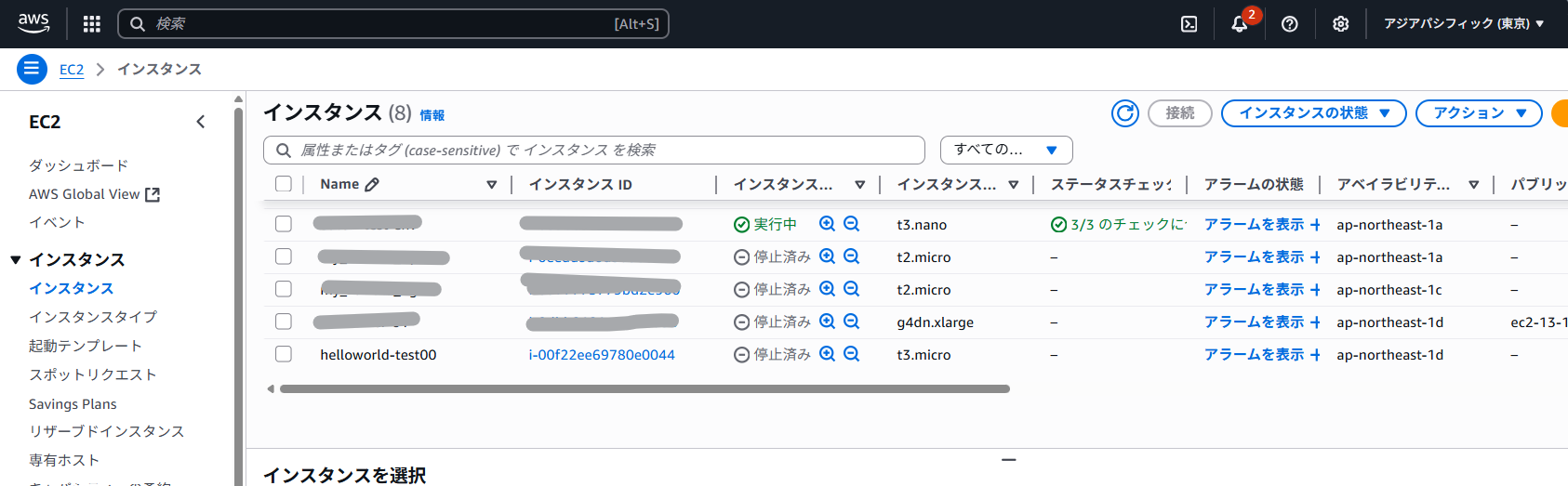The height and width of the screenshot is (486, 1568).
Task: Click 3/3 のチェック status text
Action: (1128, 225)
